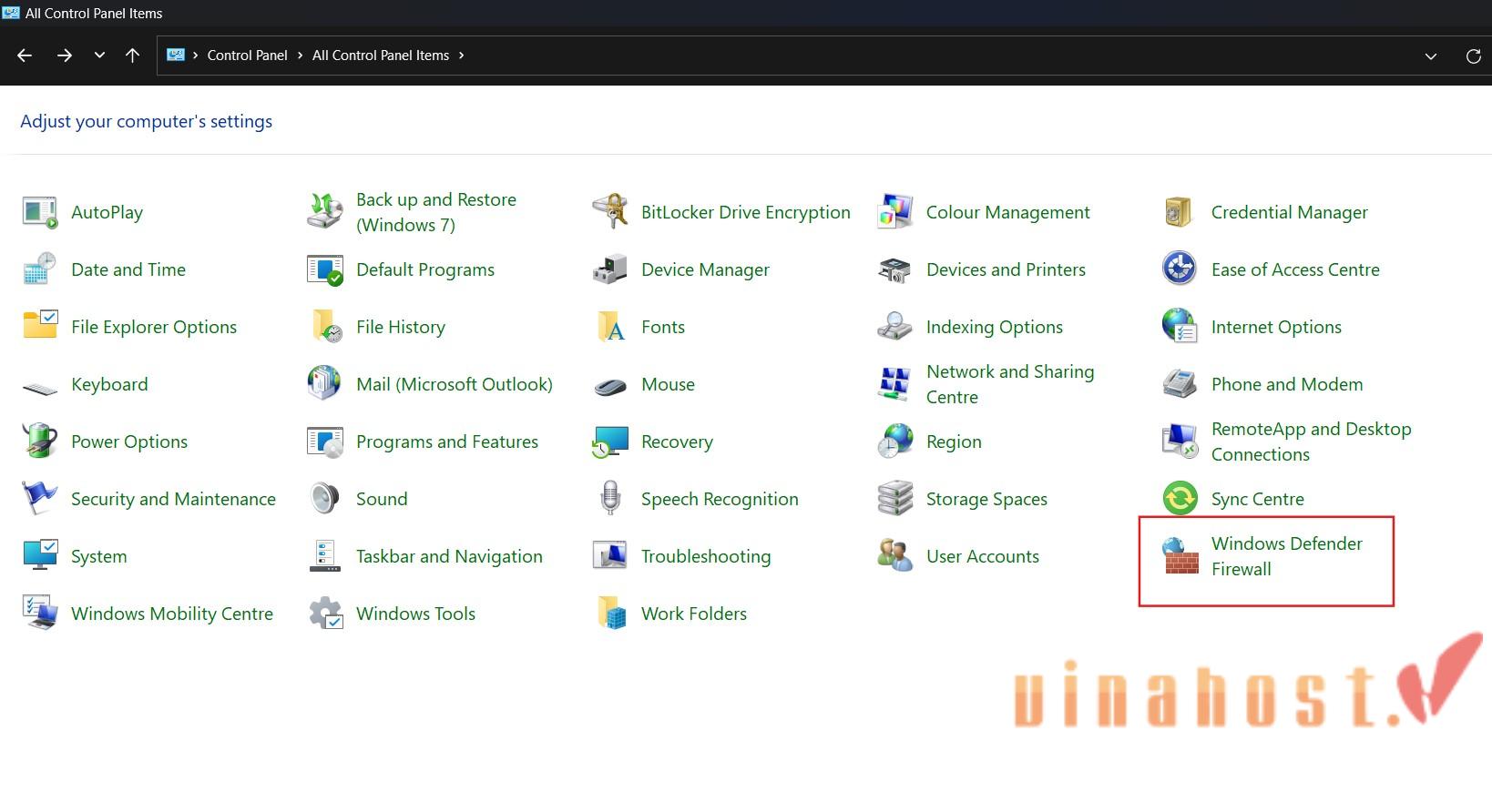Click the Phone and Modem icon

(x=1180, y=384)
